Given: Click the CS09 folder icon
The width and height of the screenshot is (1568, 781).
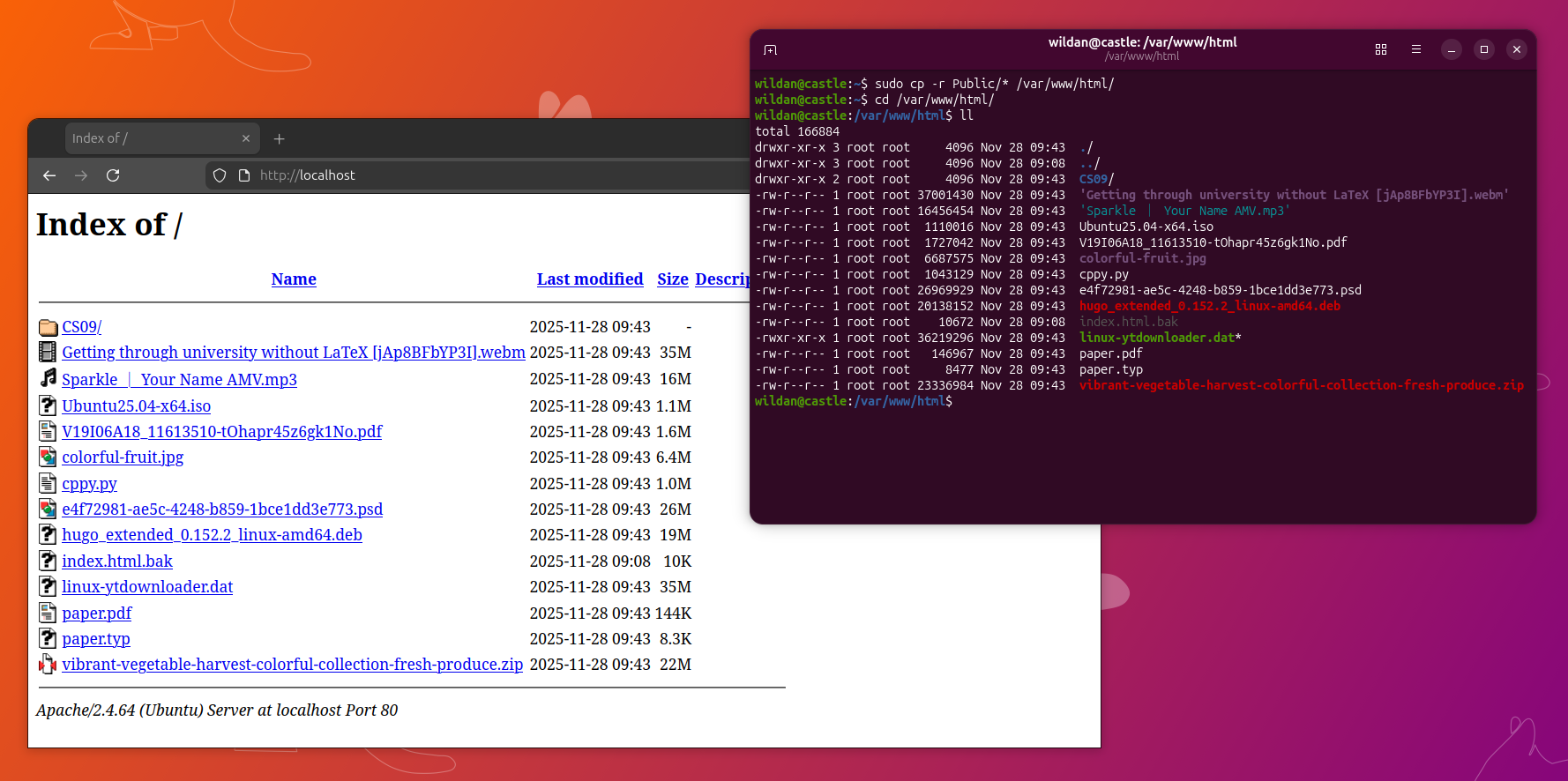Looking at the screenshot, I should (x=48, y=327).
